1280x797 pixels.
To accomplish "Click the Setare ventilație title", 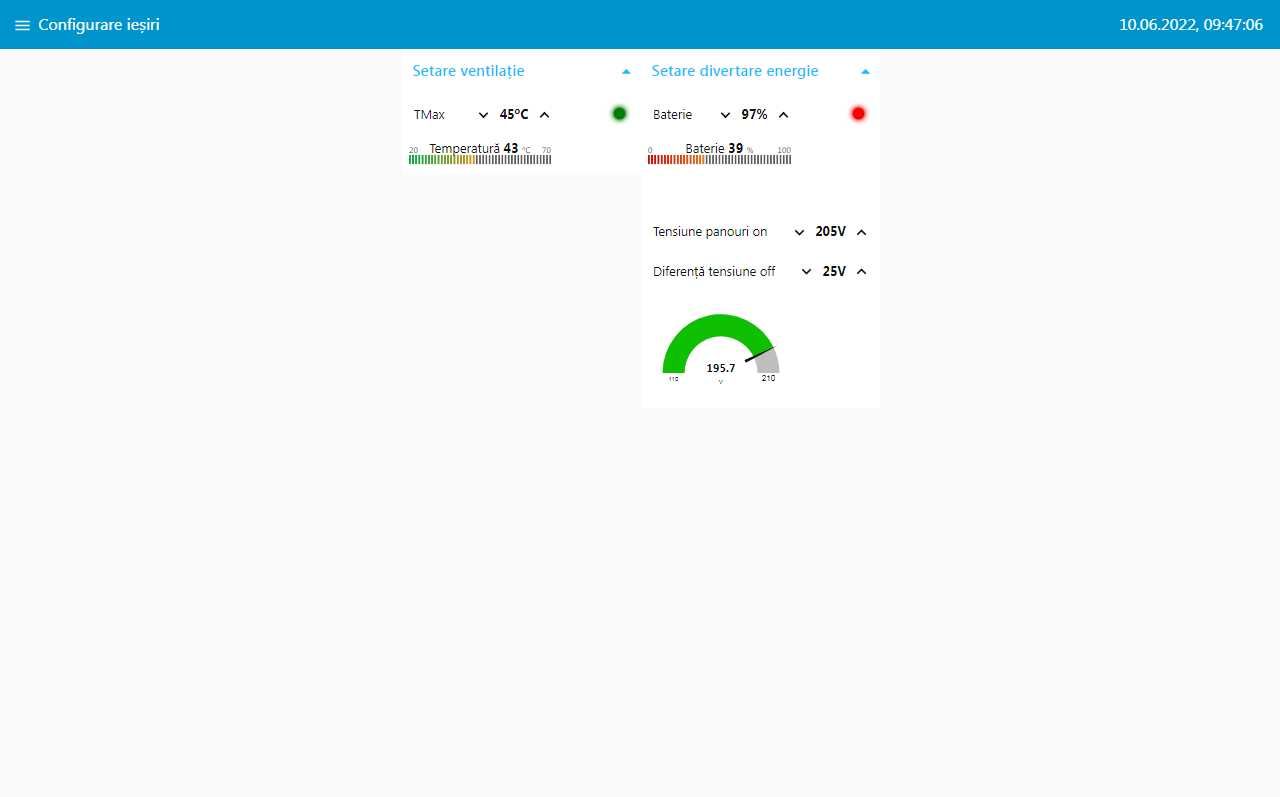I will (468, 71).
